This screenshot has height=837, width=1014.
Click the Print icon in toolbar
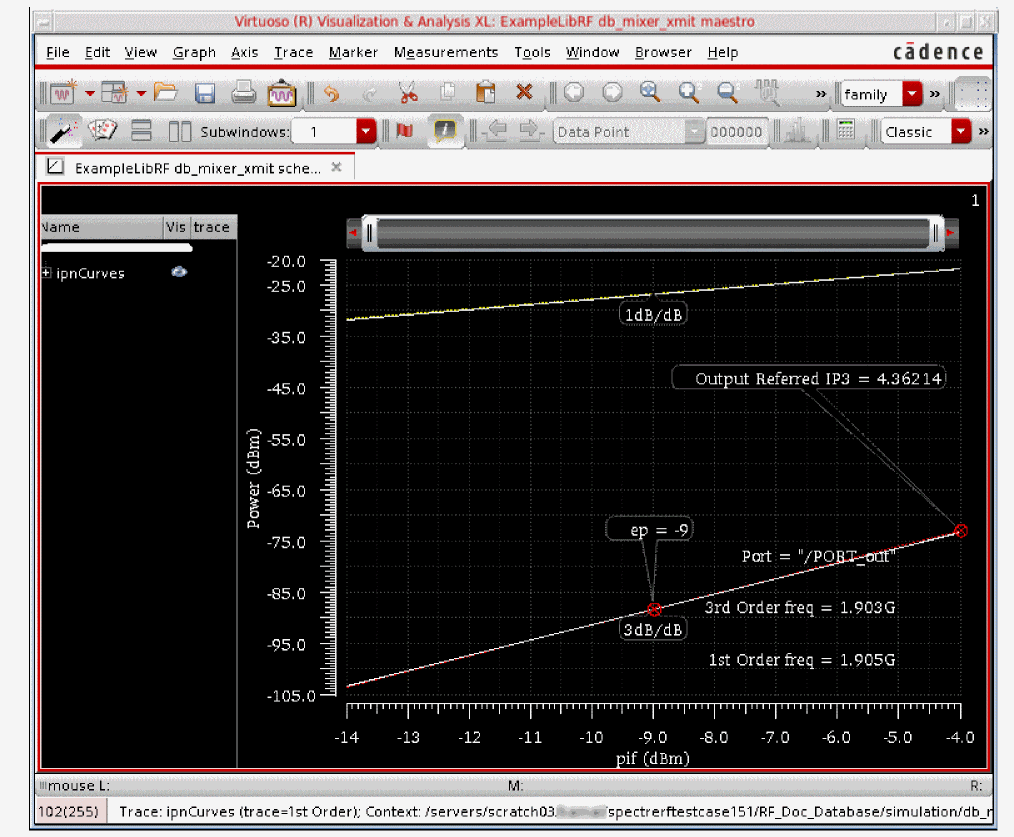(x=243, y=93)
